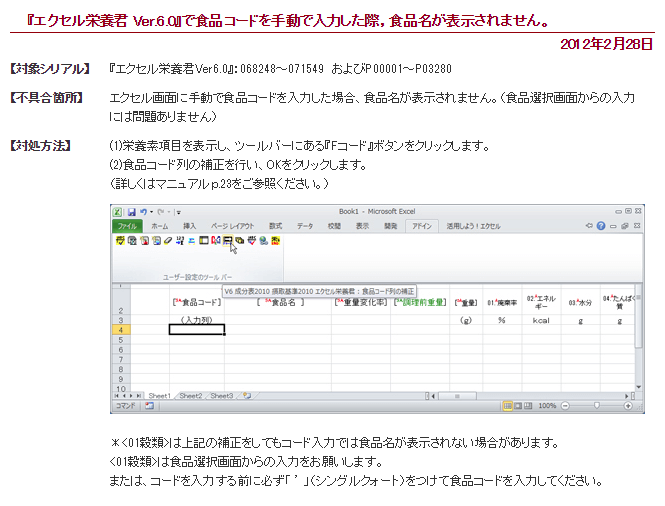
Task: Open the green ファイル tab
Action: click(127, 226)
